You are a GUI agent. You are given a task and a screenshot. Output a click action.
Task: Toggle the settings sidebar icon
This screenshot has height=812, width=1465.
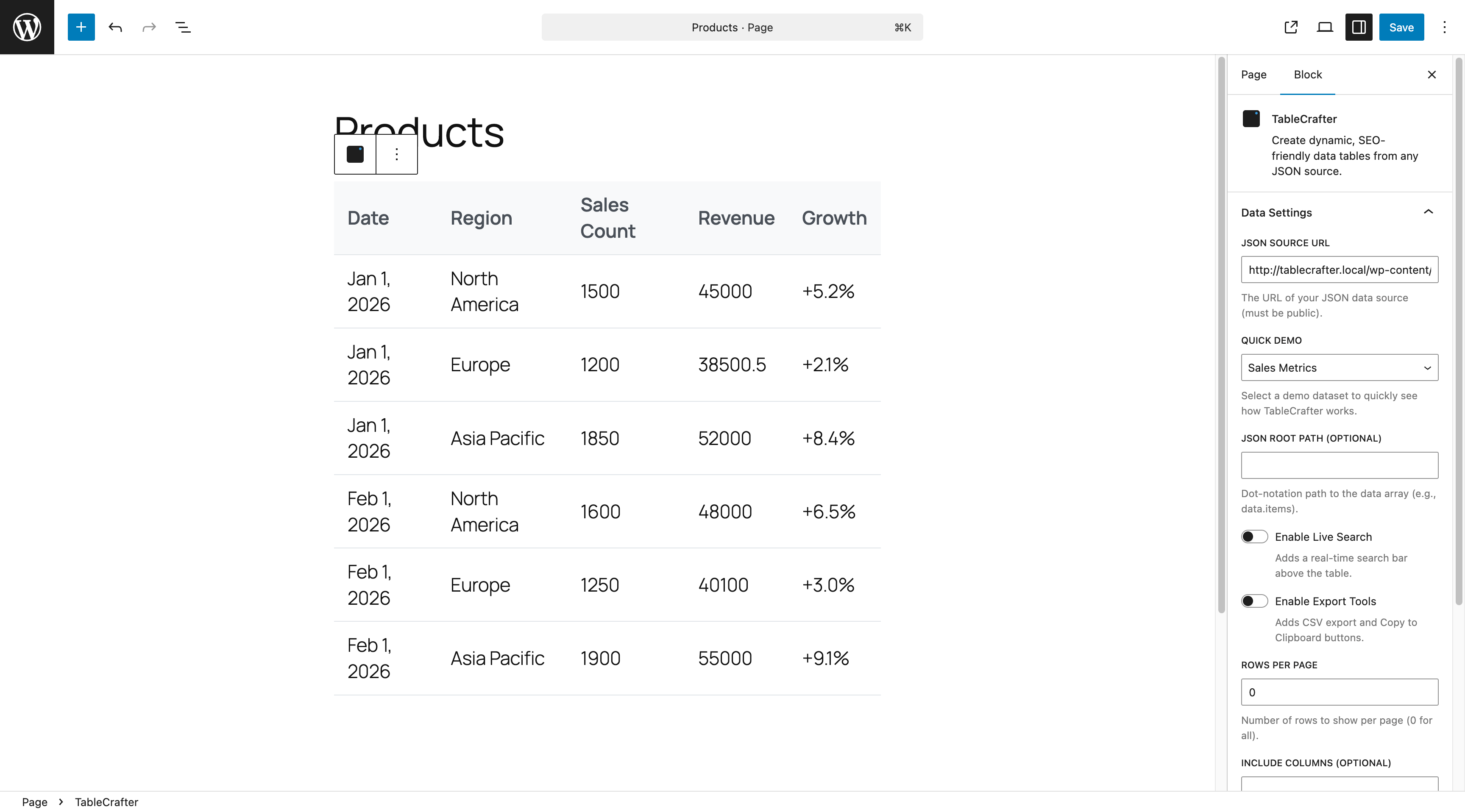coord(1359,27)
